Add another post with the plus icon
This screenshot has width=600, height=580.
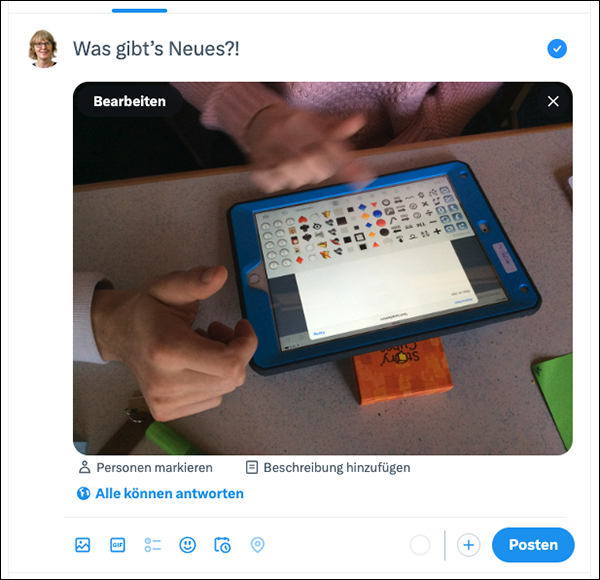(x=468, y=545)
